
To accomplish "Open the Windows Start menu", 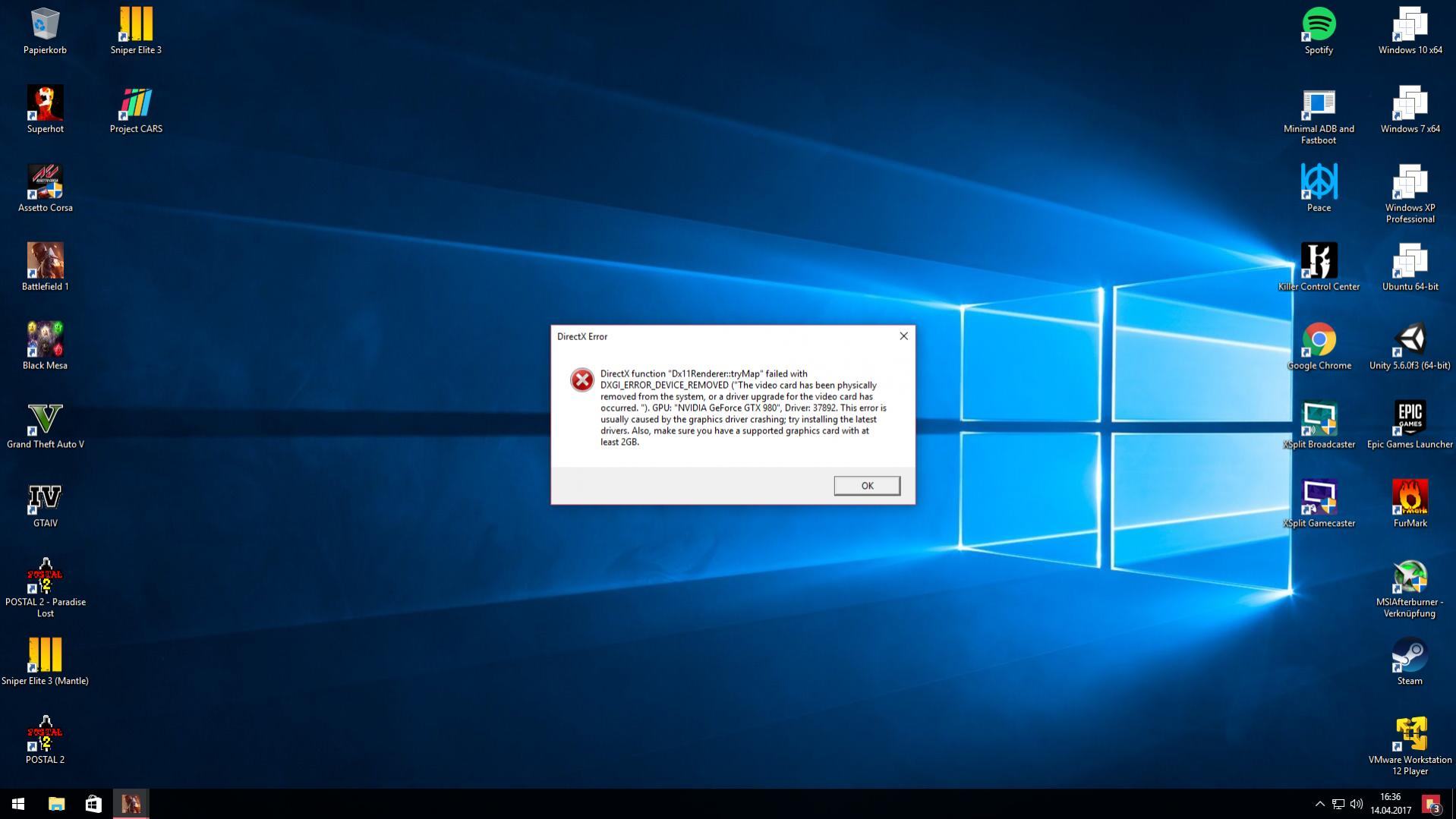I will pyautogui.click(x=18, y=804).
